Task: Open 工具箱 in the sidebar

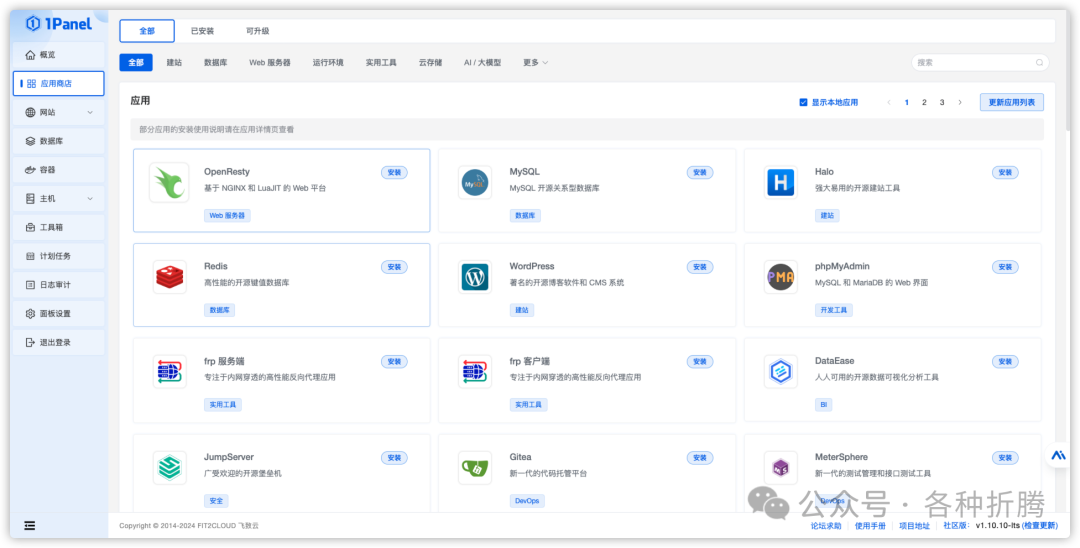Action: pos(59,227)
